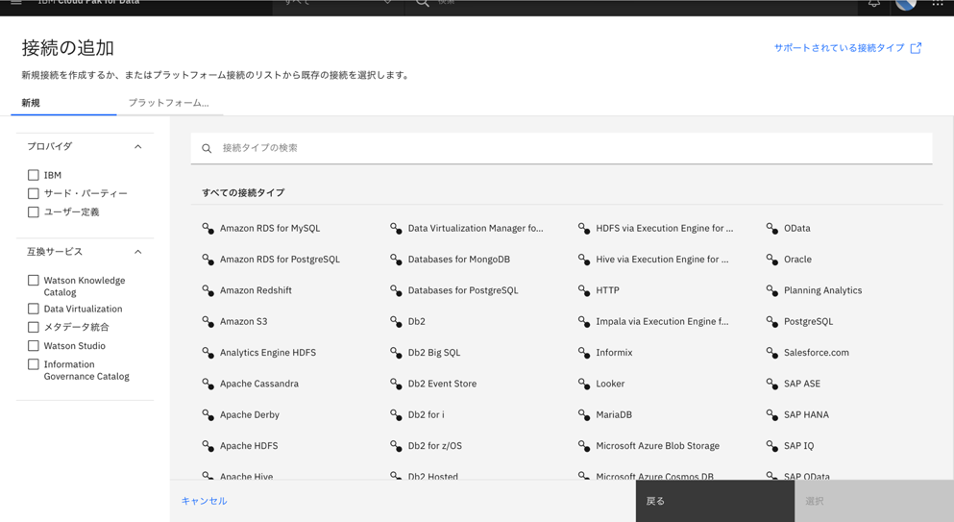Screen dimensions: 954x522
Task: Collapse the プロバイダ filter section chevron
Action: pos(138,147)
